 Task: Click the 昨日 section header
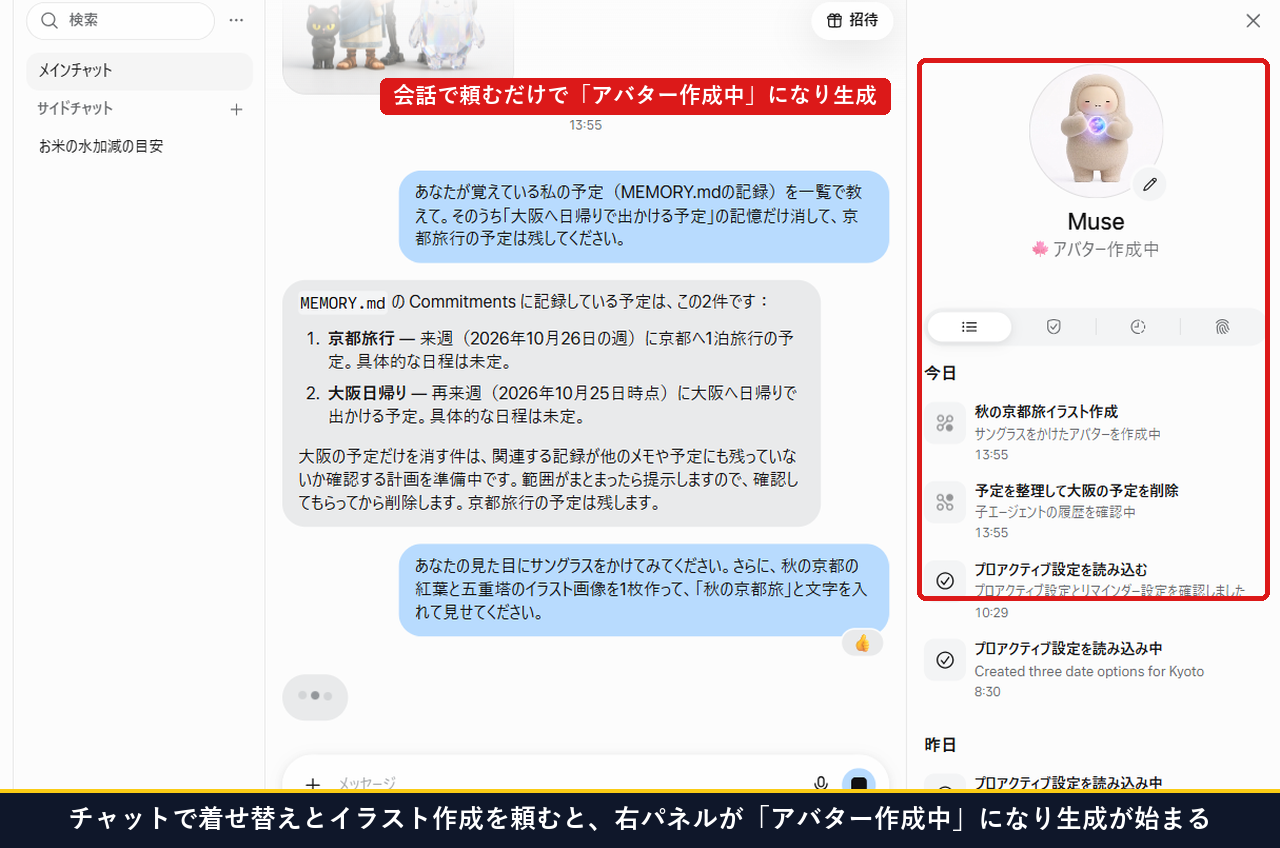940,745
